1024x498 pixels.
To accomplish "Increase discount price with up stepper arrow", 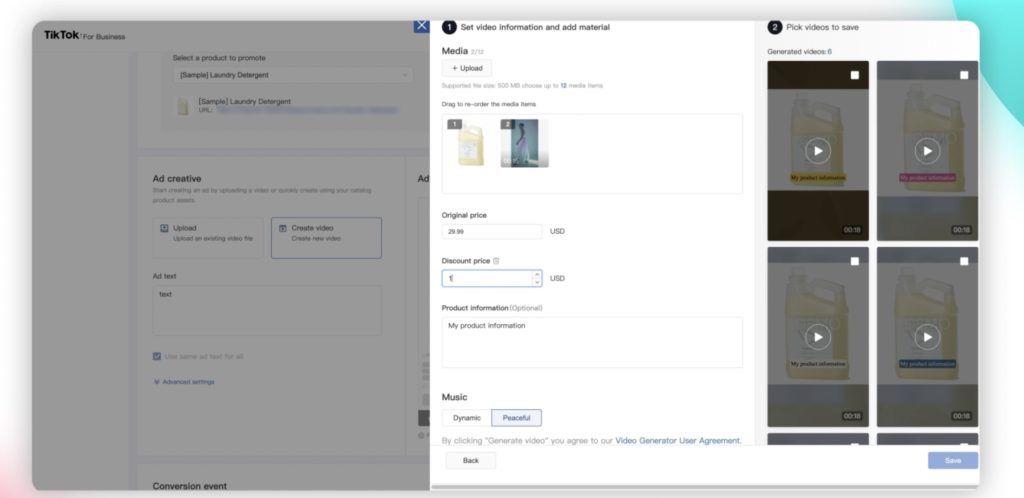I will point(537,274).
